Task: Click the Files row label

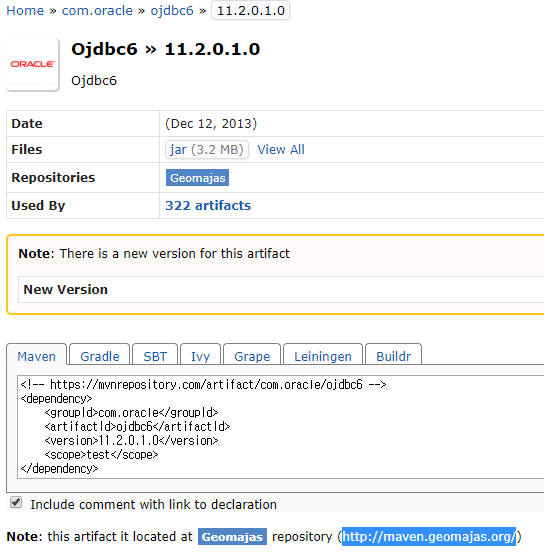Action: (27, 149)
